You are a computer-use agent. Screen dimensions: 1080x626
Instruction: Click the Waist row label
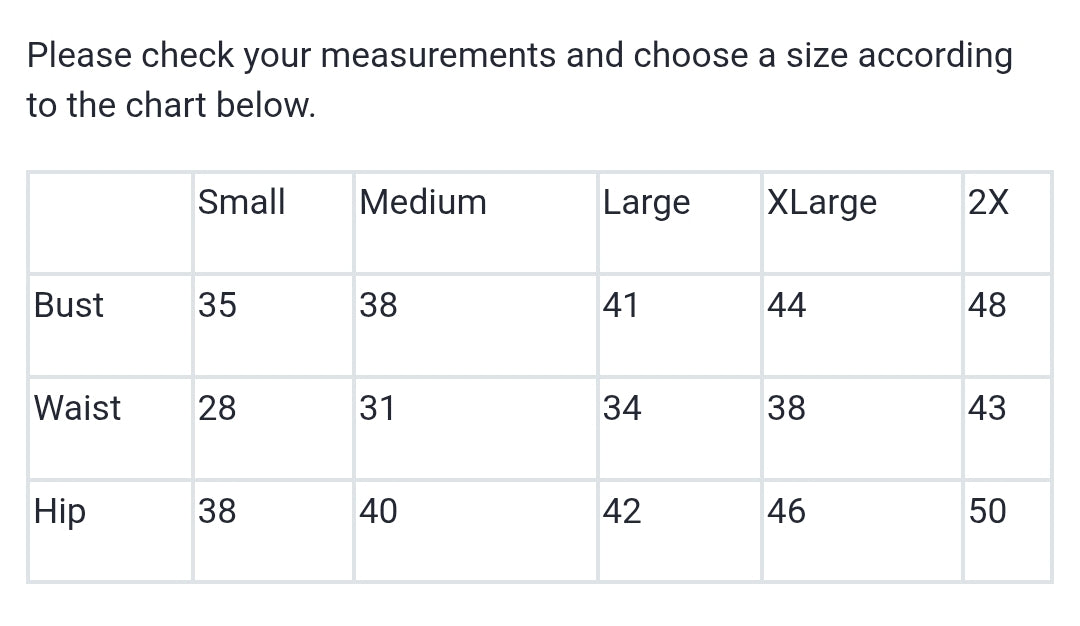point(77,408)
